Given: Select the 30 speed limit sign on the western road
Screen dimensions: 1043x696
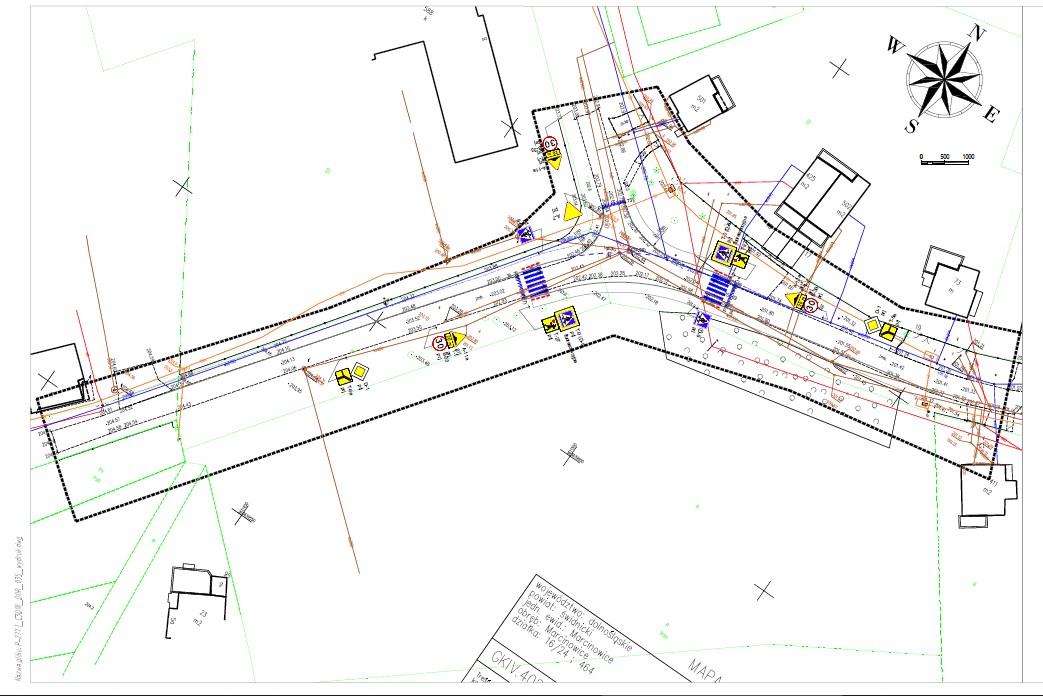Looking at the screenshot, I should (x=439, y=343).
